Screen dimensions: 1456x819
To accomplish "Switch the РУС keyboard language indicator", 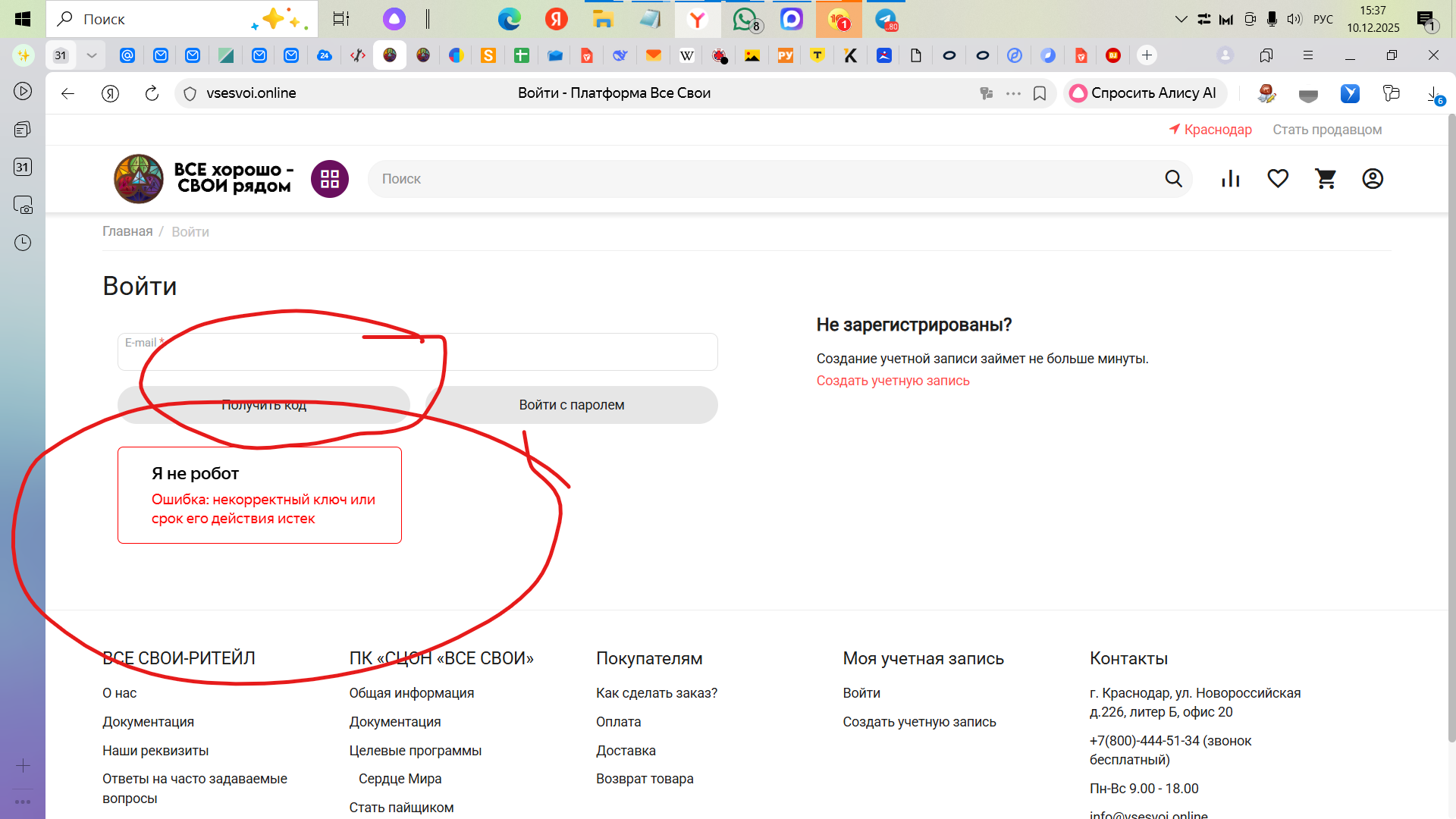I will coord(1323,19).
